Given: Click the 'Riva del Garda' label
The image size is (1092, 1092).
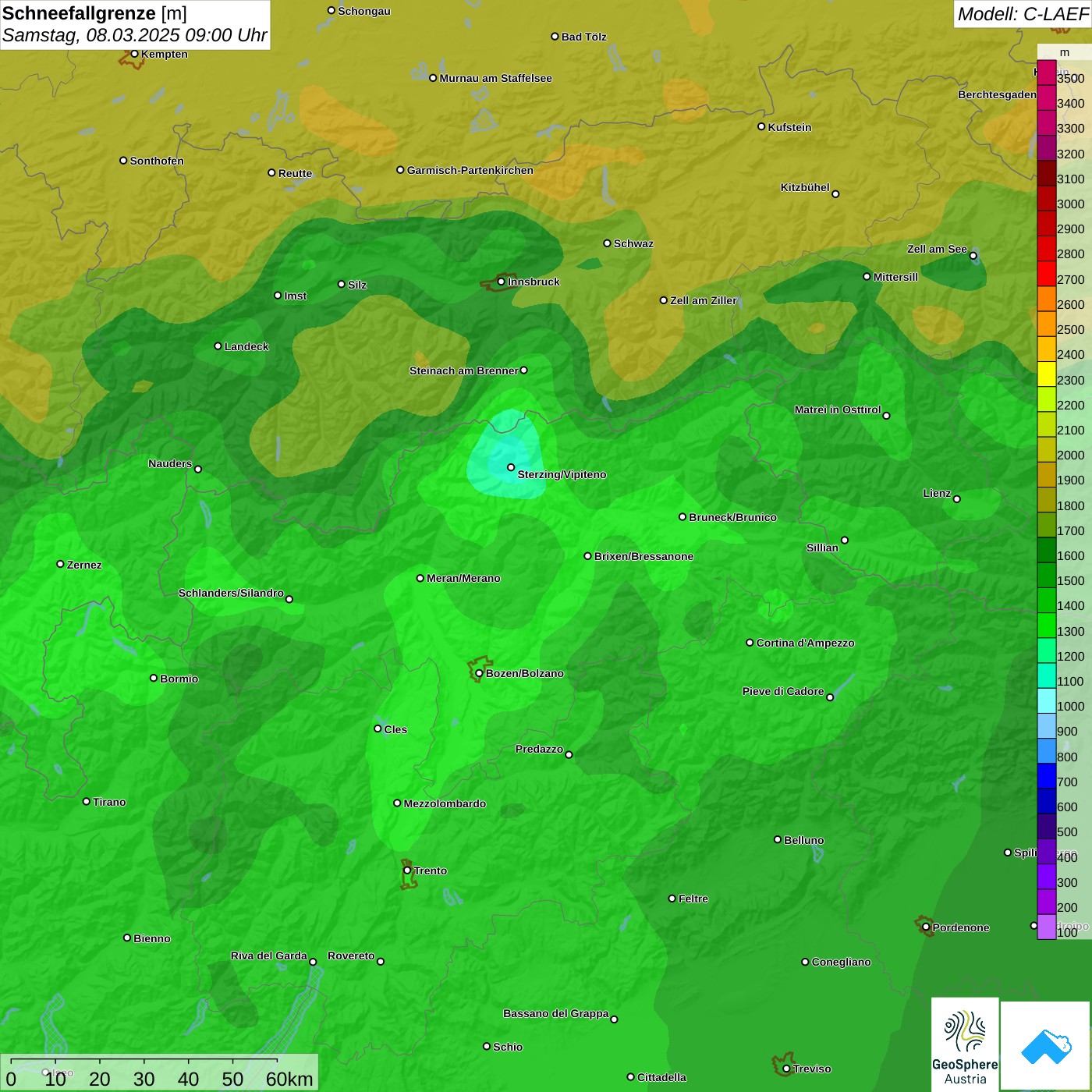Looking at the screenshot, I should coord(269,955).
